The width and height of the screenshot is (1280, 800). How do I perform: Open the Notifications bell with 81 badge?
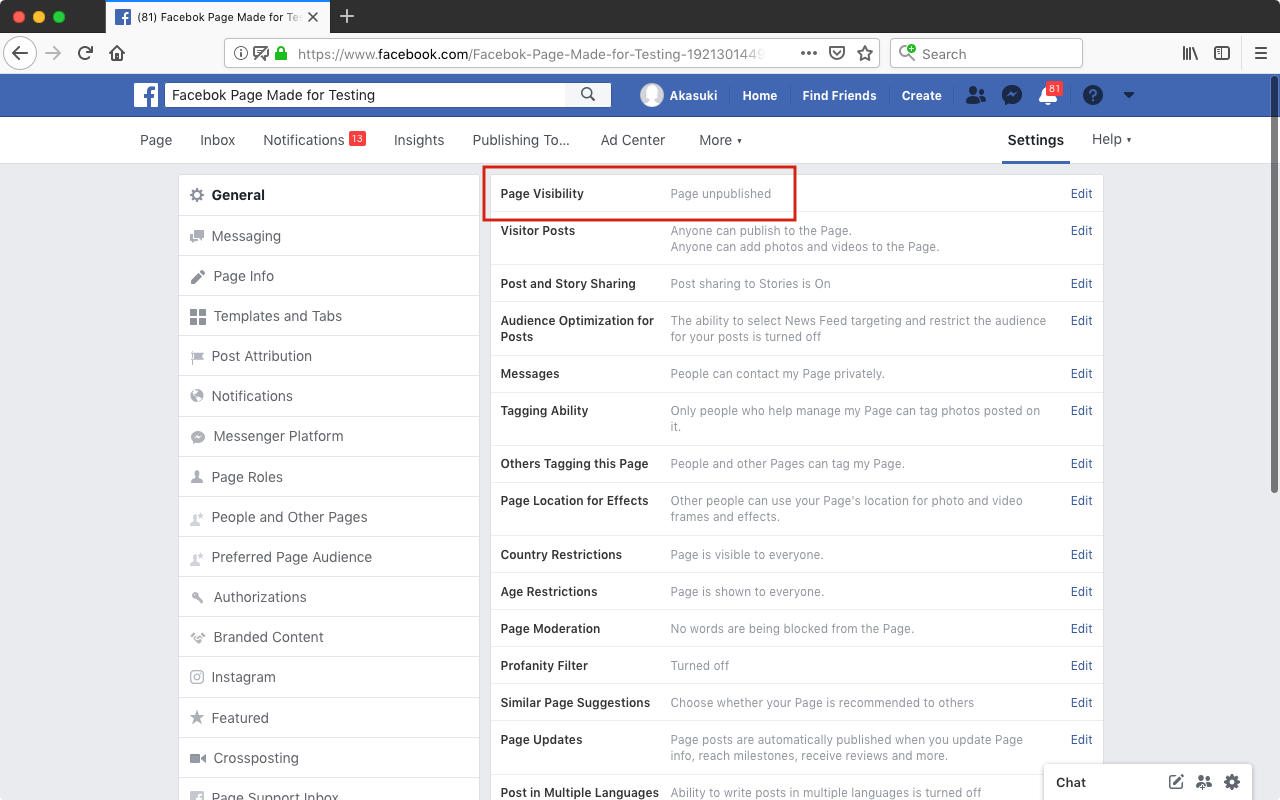tap(1048, 95)
